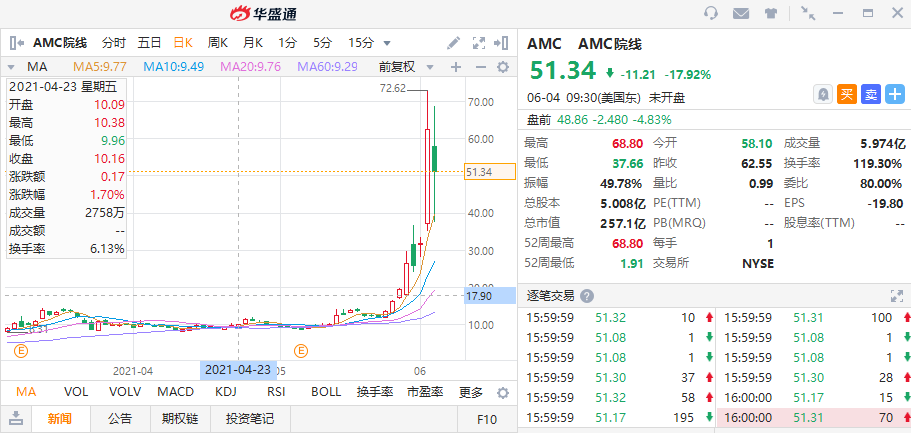Click the MA10:9.49 legend label
This screenshot has height=433, width=911.
(174, 67)
